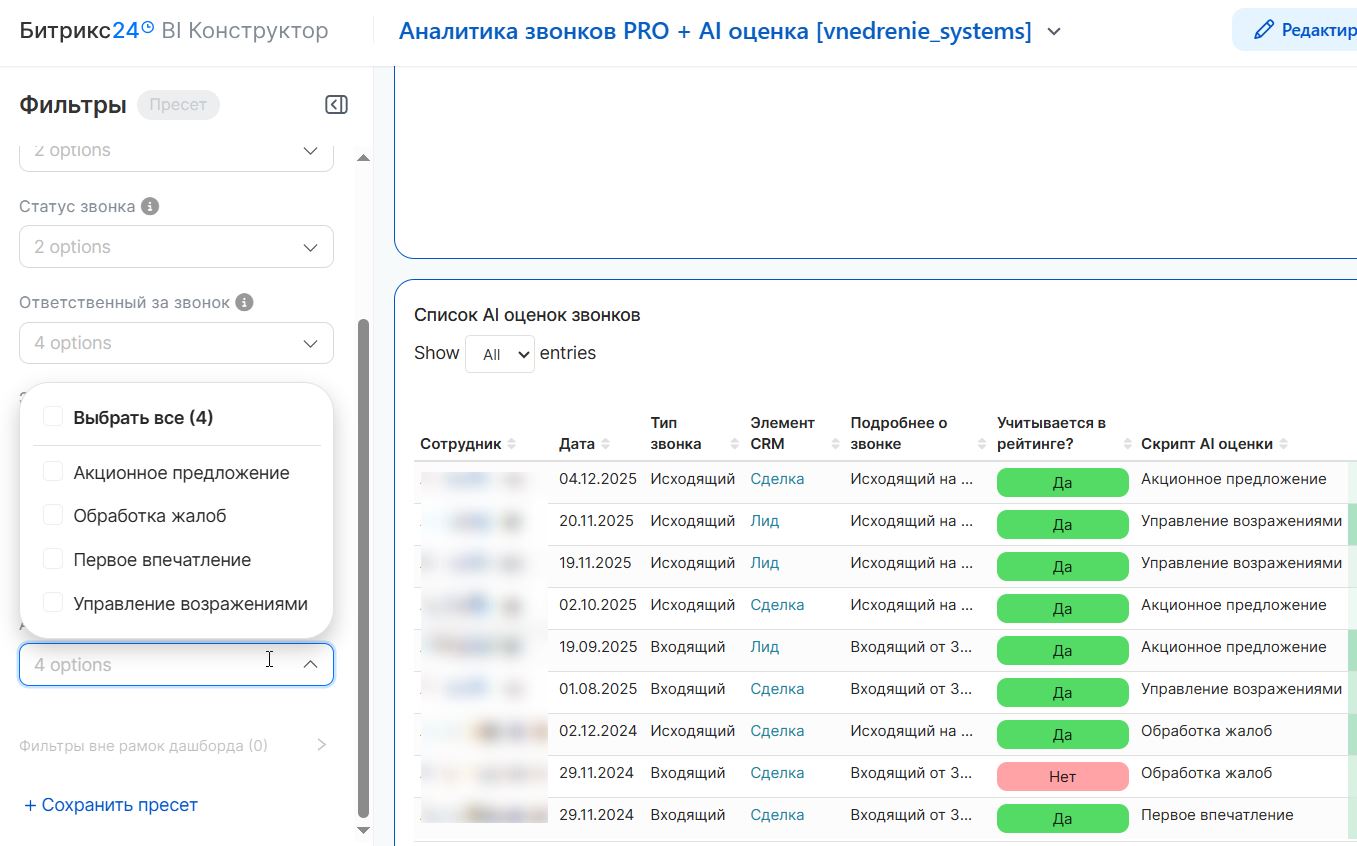The width and height of the screenshot is (1357, 846).
Task: Click info icon next to Статус звонка
Action: tap(150, 207)
